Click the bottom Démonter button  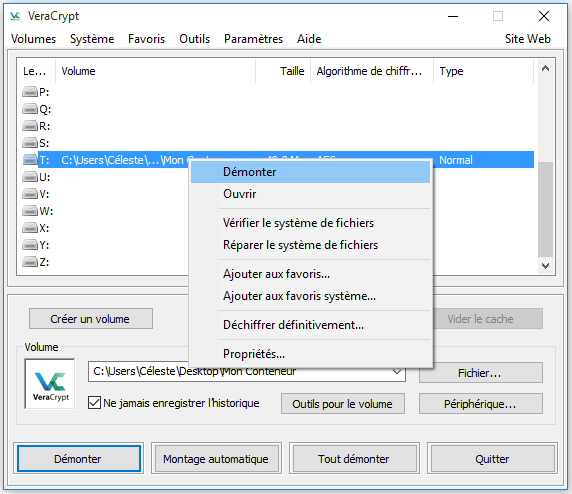tap(78, 459)
